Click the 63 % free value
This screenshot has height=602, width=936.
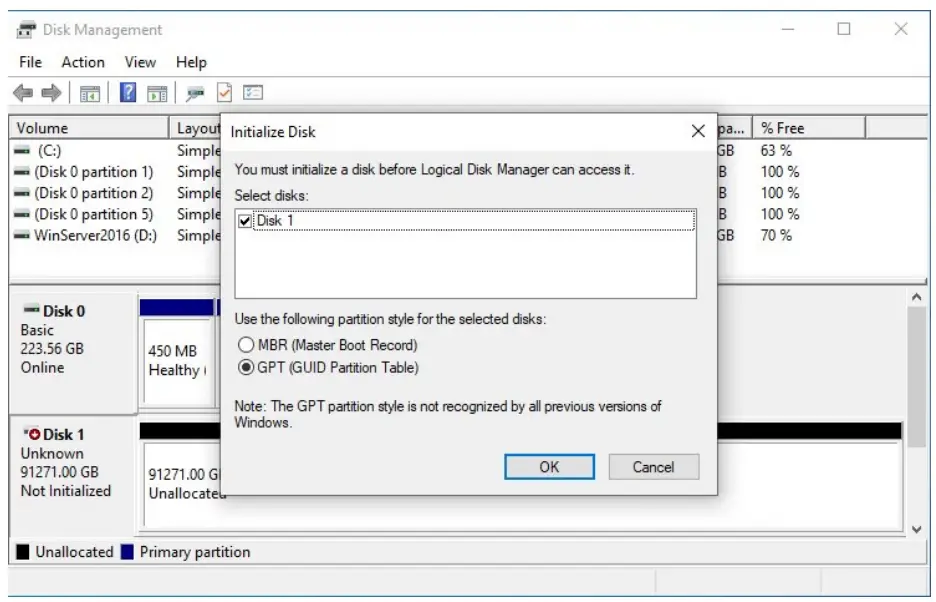(x=775, y=150)
